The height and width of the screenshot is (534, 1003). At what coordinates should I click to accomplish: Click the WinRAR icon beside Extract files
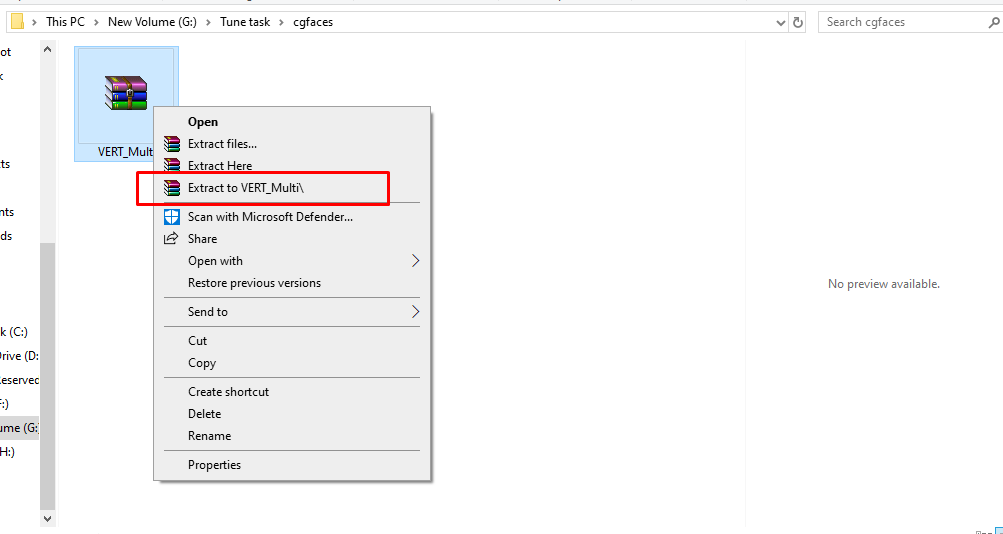point(171,144)
